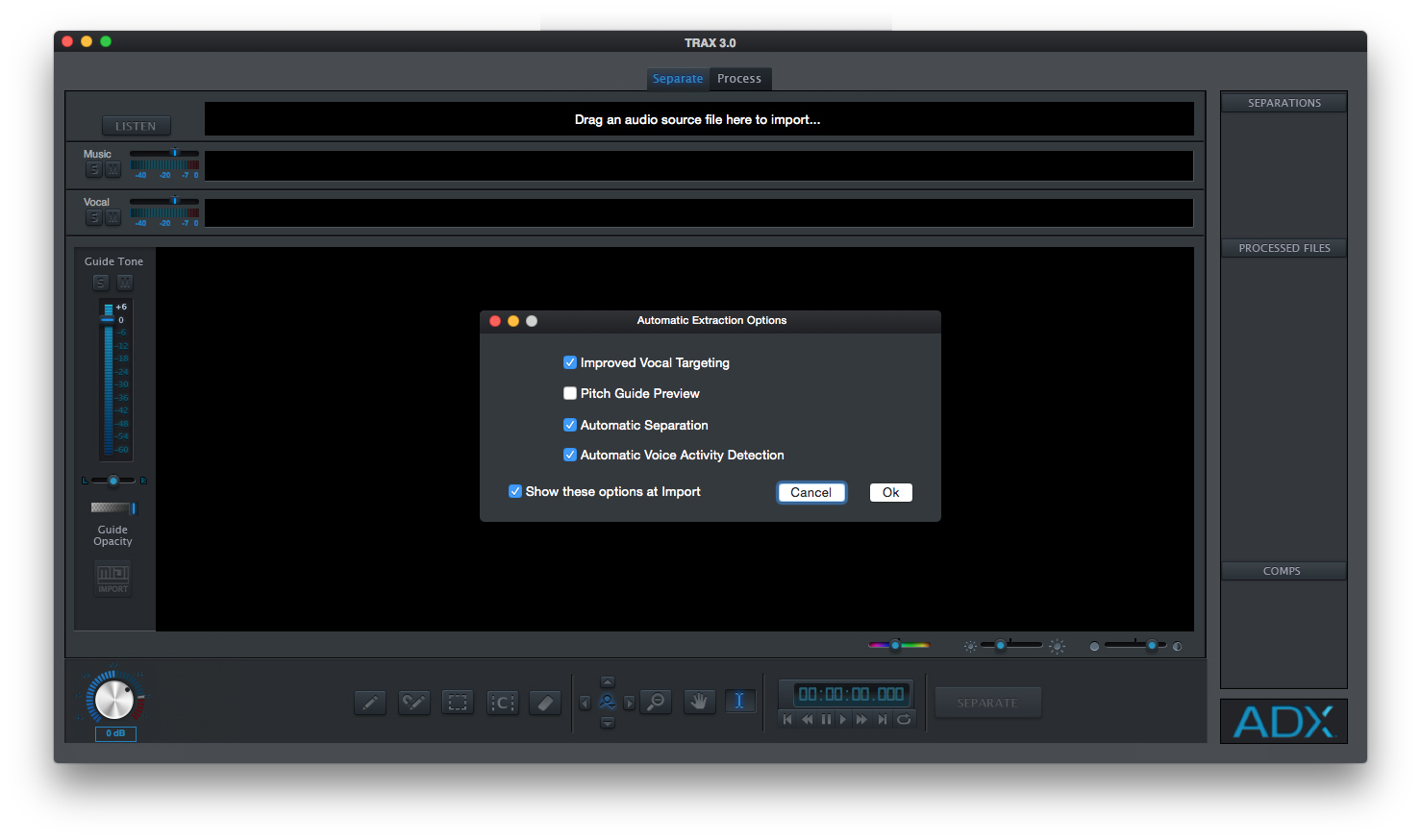The image size is (1421, 840).
Task: Jump to end of track
Action: pos(883,719)
